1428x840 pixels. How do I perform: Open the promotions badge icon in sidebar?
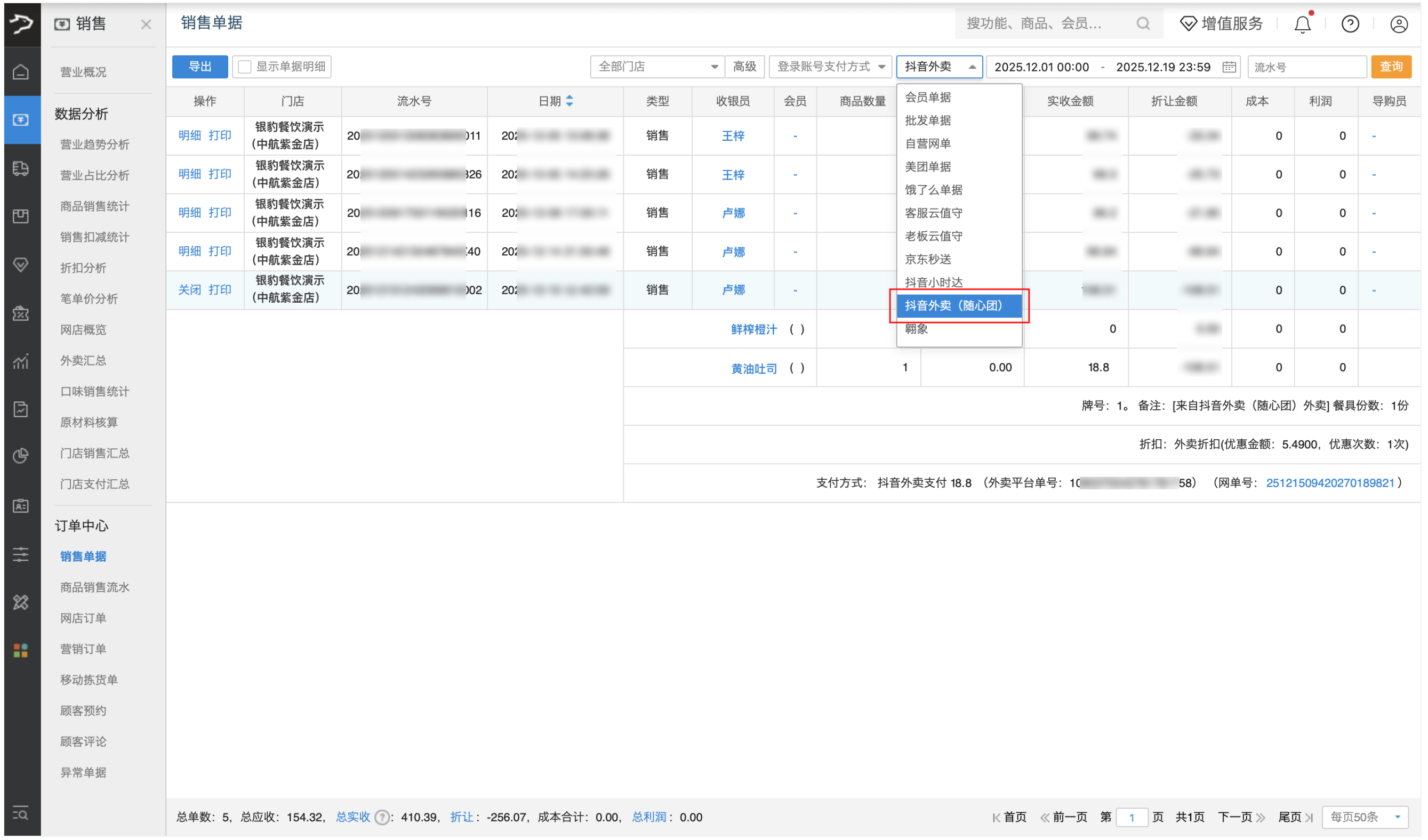click(x=21, y=313)
